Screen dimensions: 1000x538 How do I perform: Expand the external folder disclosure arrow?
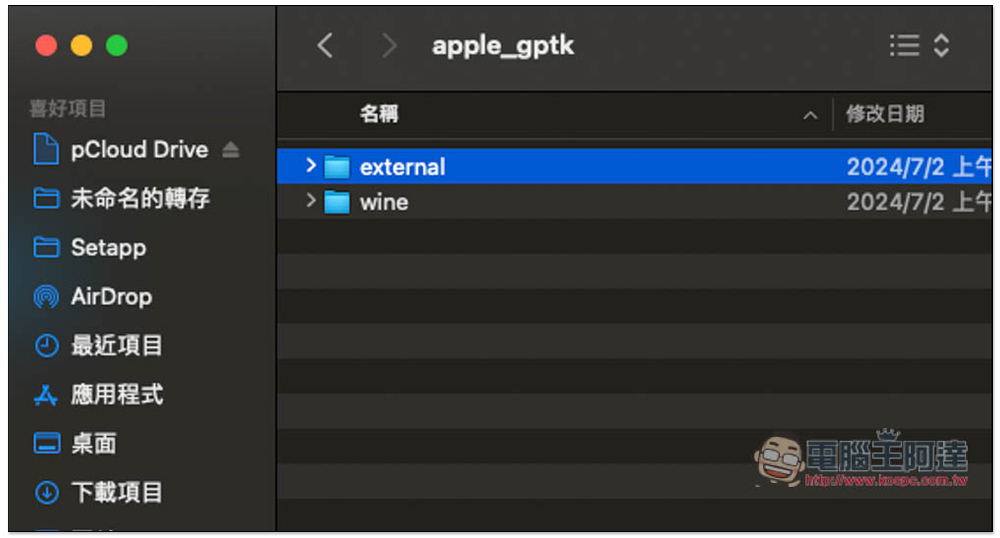tap(311, 166)
